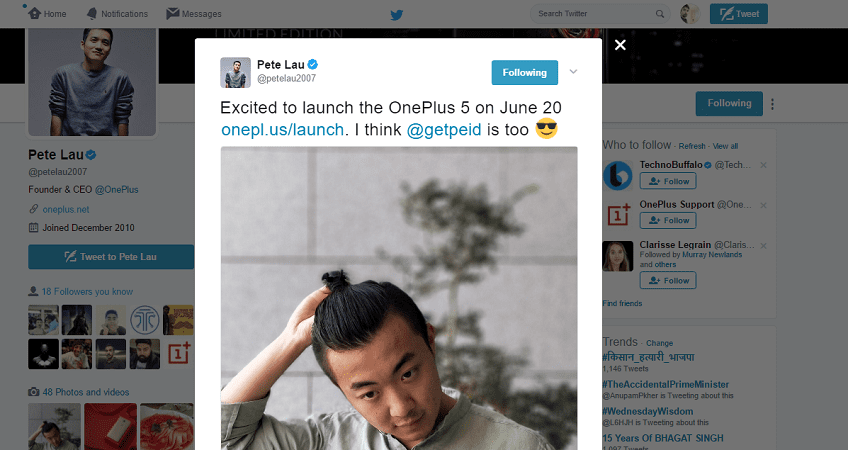Open @getpeid mention in tweet
Screen dimensions: 848x450
[444, 130]
